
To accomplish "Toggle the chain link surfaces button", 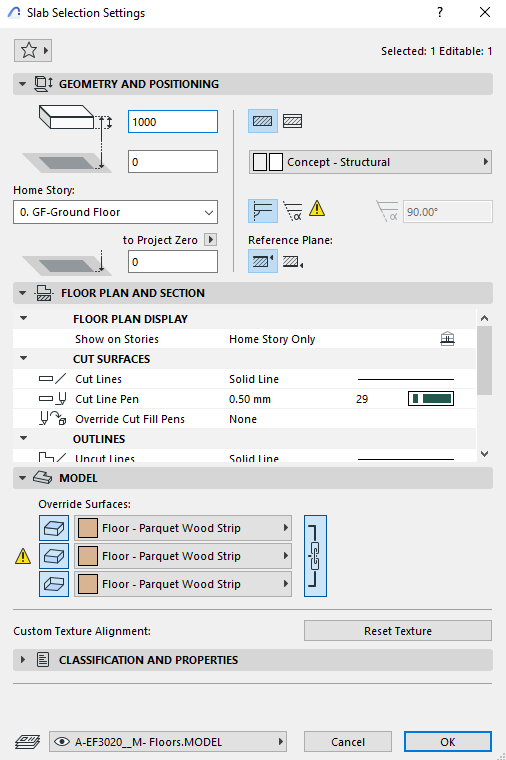I will coord(316,556).
